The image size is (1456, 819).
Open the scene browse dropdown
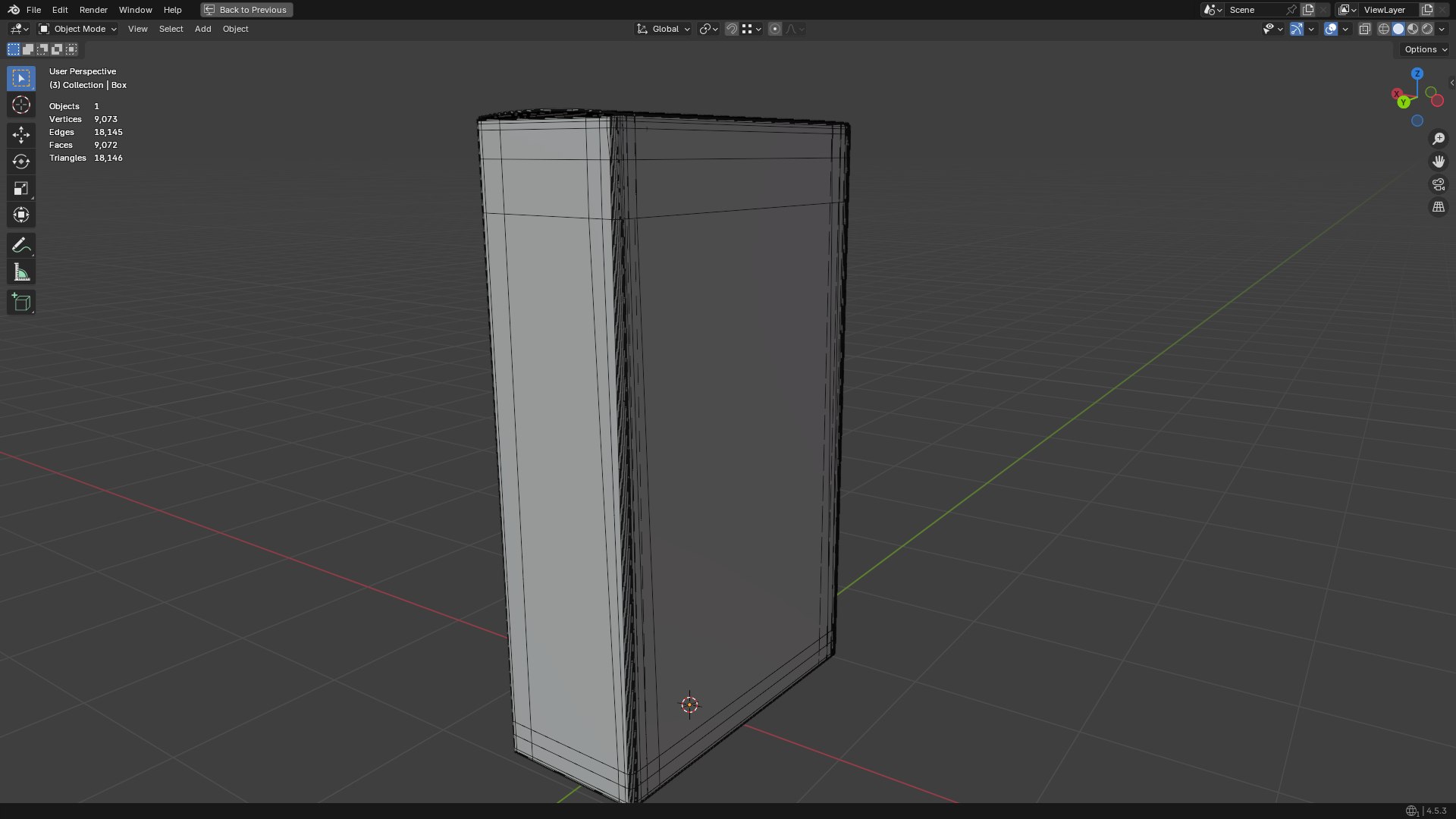[1213, 10]
